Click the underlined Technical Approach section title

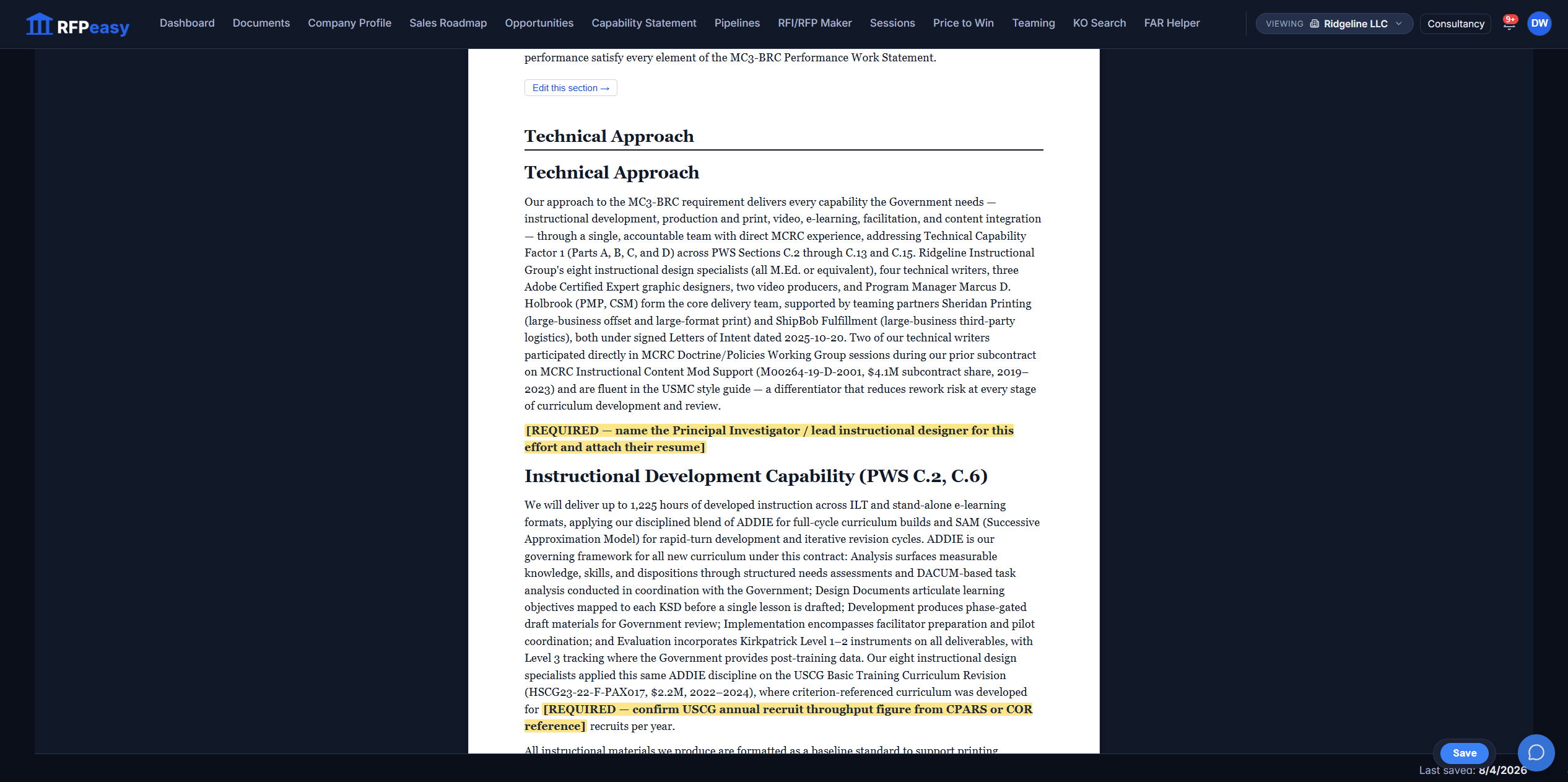pos(609,136)
